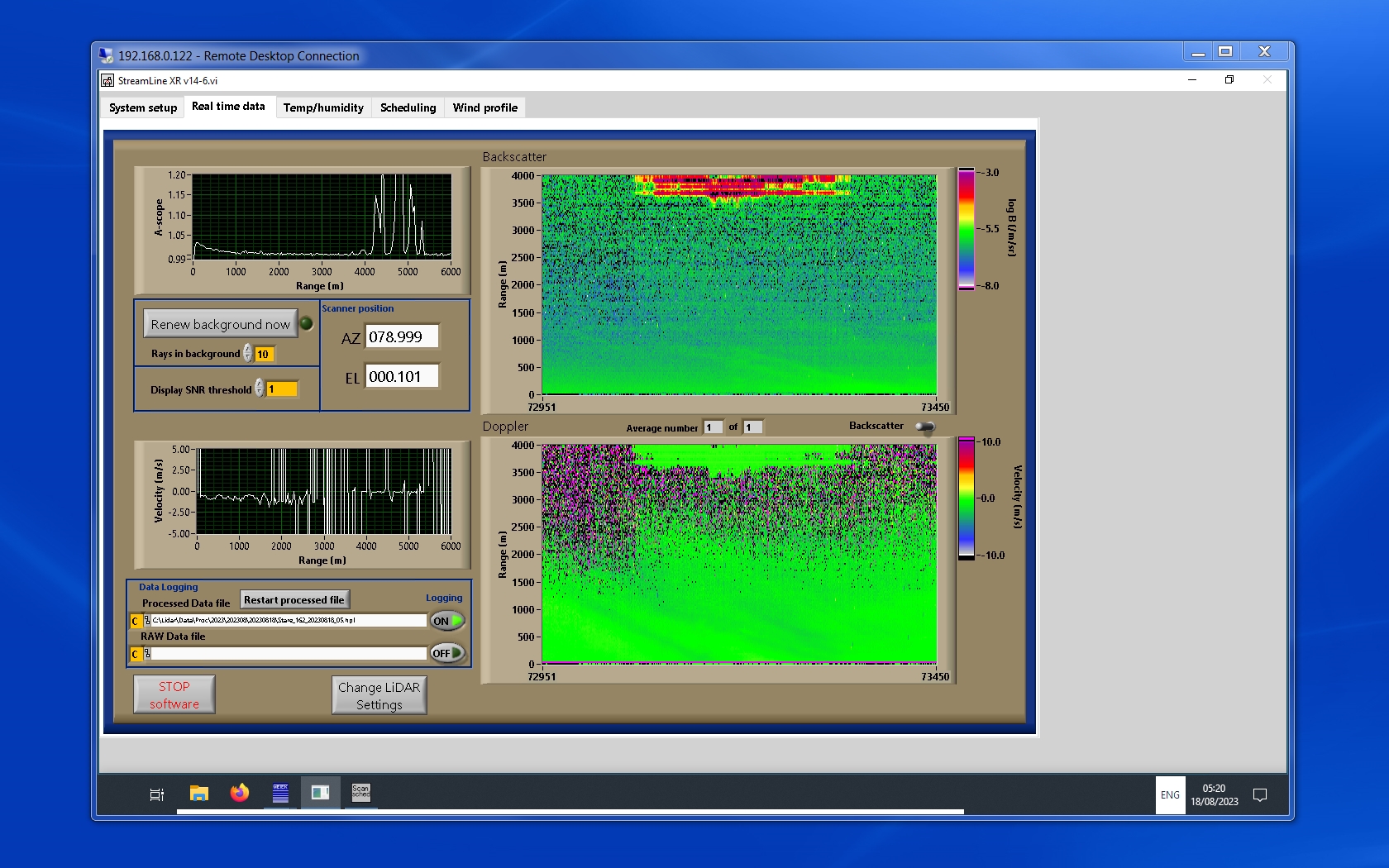The image size is (1389, 868).
Task: Click the processed data file path browse icon
Action: (147, 621)
